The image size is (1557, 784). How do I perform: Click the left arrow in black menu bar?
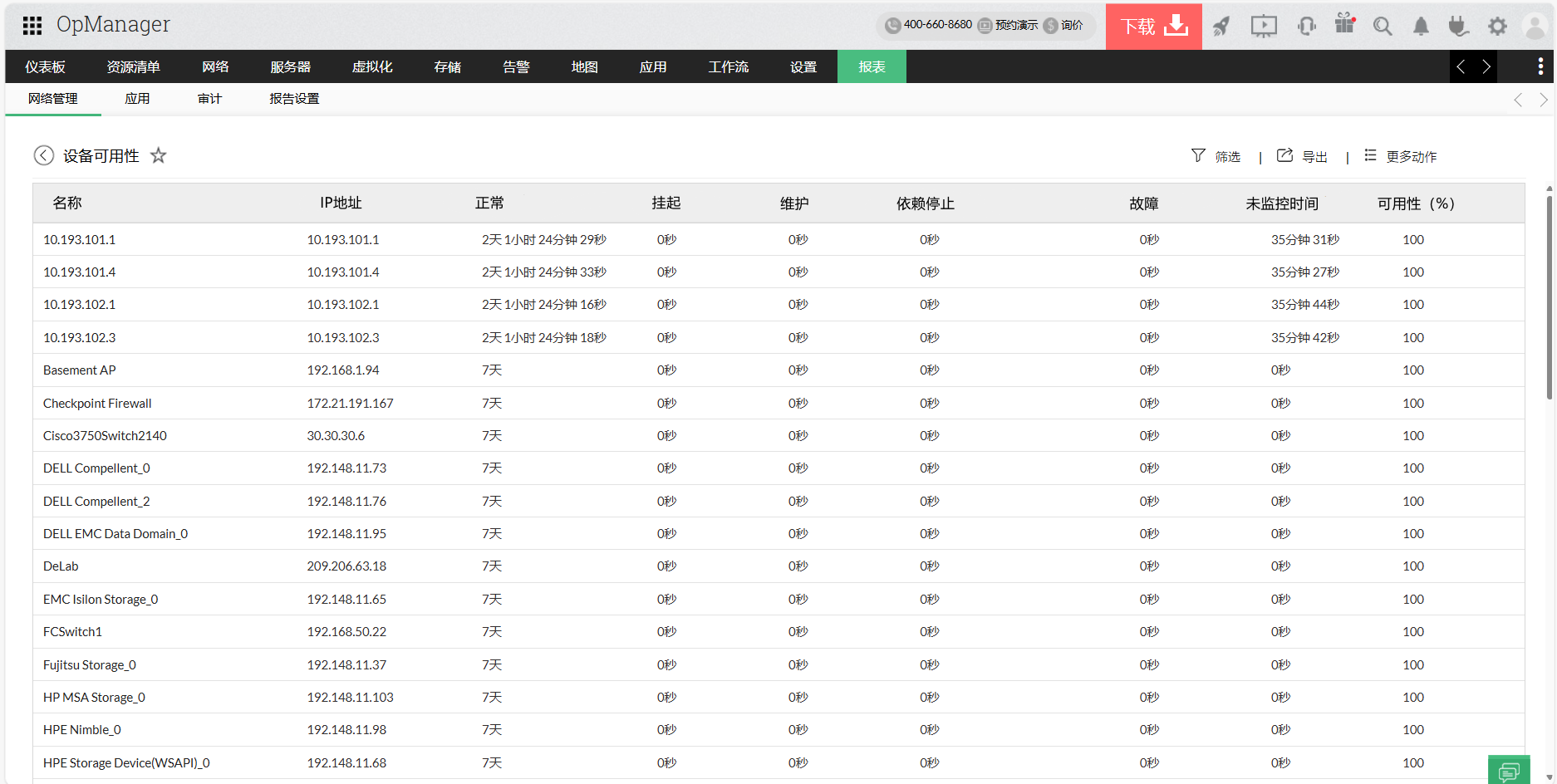click(1461, 67)
